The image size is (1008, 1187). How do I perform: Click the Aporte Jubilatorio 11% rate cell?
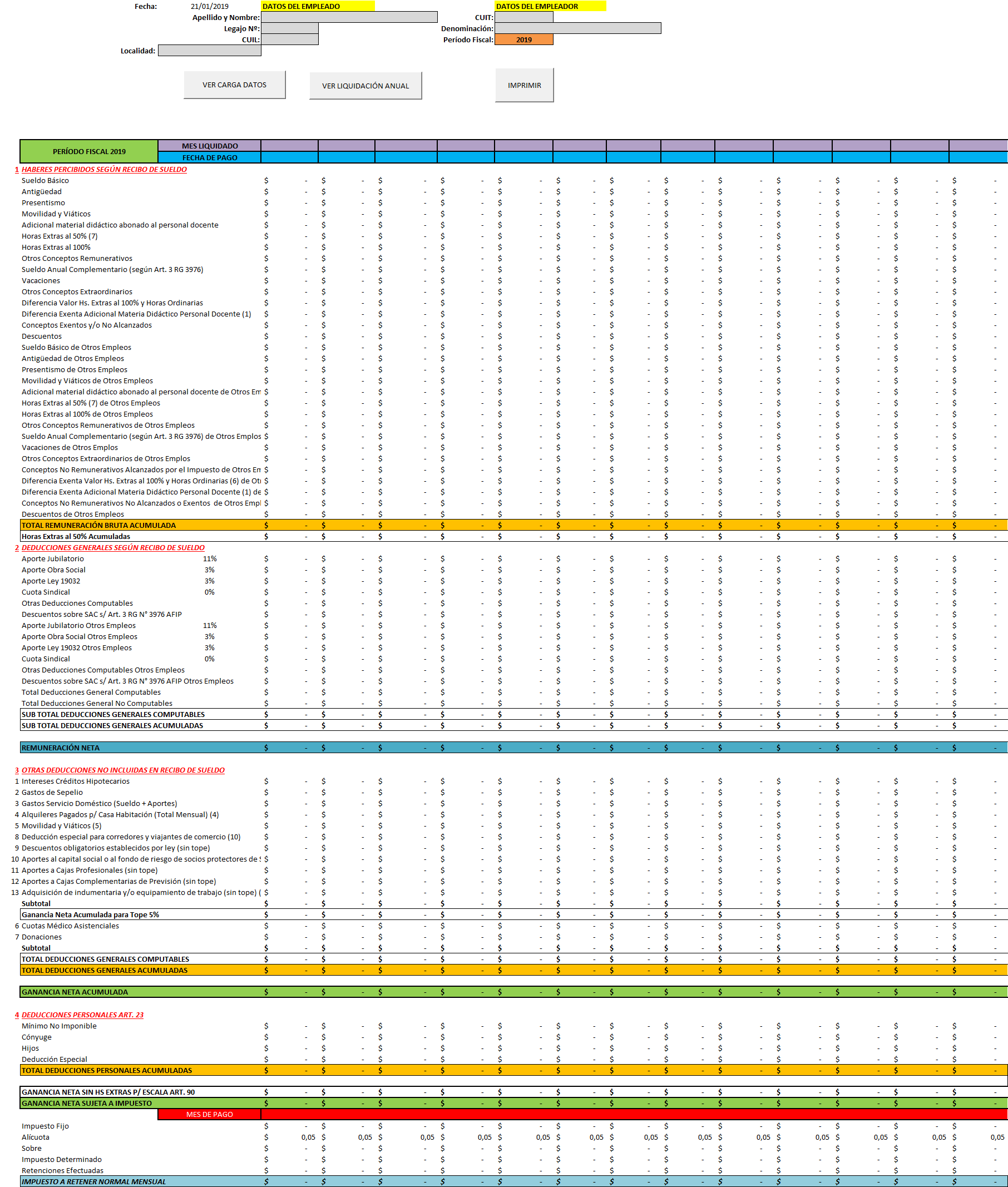click(210, 558)
